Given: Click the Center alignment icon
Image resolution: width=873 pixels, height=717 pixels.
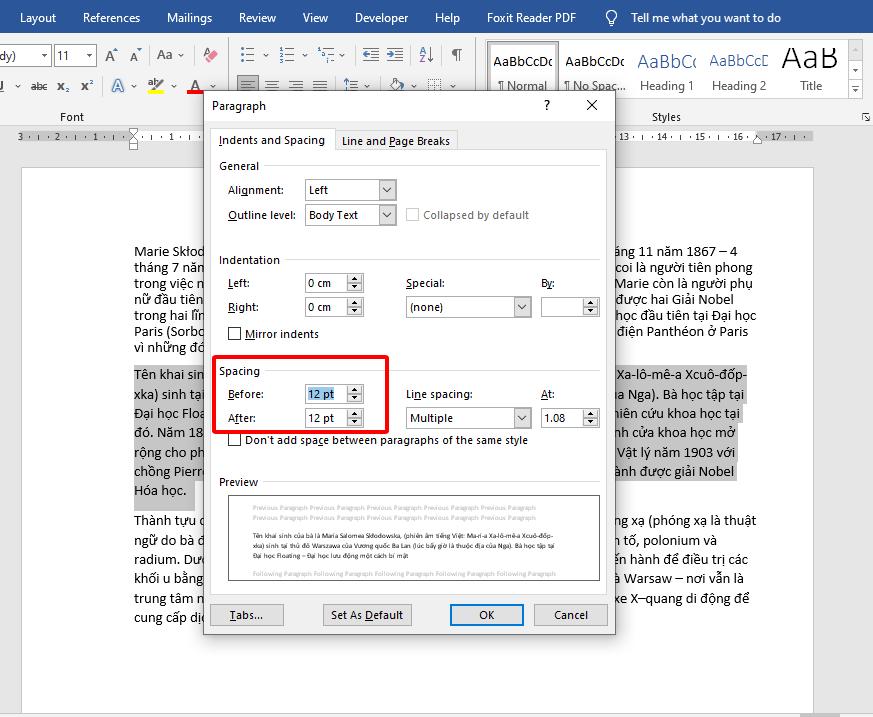Looking at the screenshot, I should [271, 85].
